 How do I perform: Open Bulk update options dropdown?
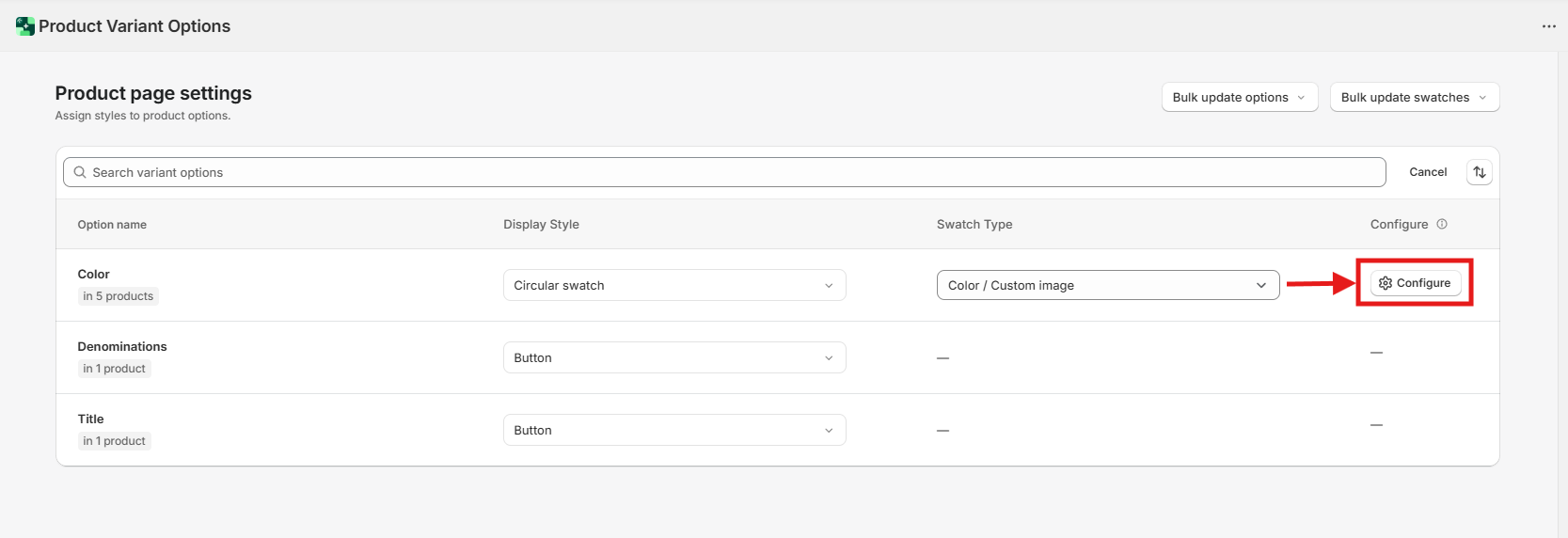tap(1239, 97)
